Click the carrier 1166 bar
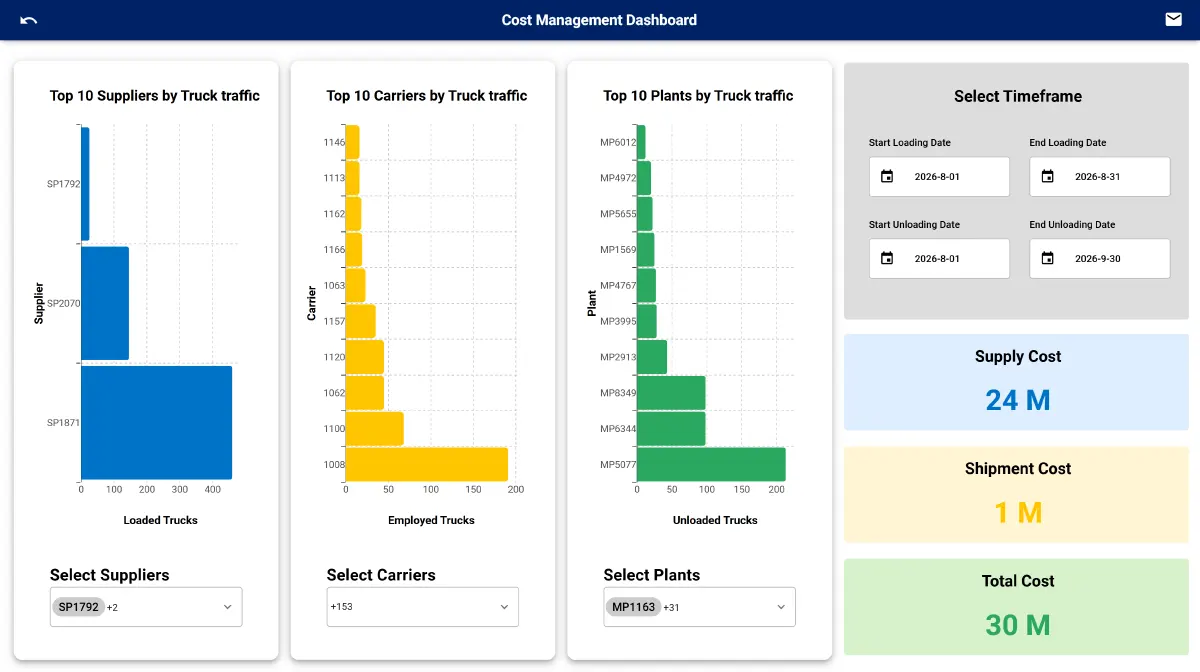This screenshot has width=1200, height=672. [354, 250]
